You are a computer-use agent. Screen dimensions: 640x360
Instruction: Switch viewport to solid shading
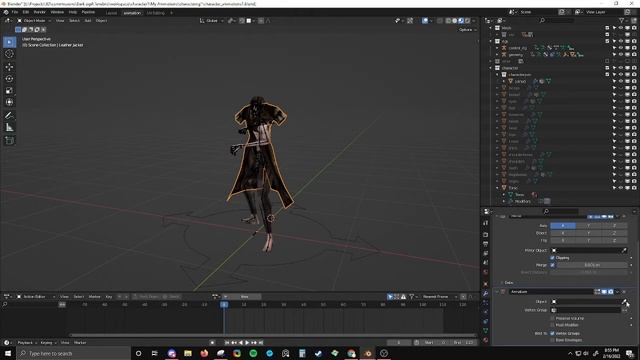[x=455, y=20]
